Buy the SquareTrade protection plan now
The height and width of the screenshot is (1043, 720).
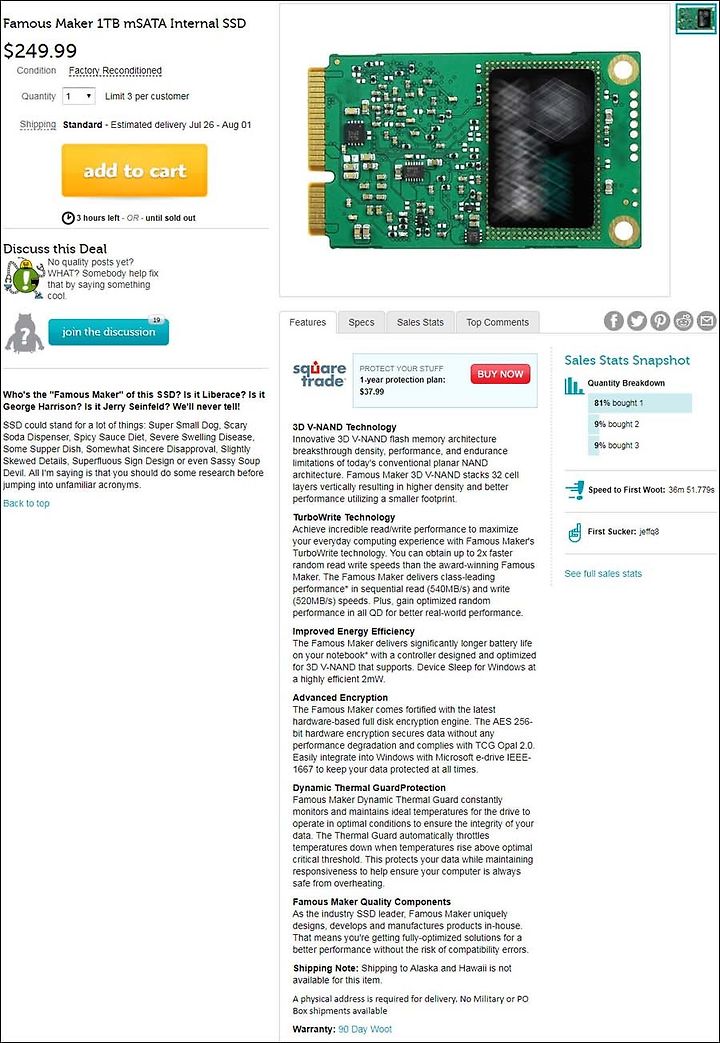[x=500, y=374]
